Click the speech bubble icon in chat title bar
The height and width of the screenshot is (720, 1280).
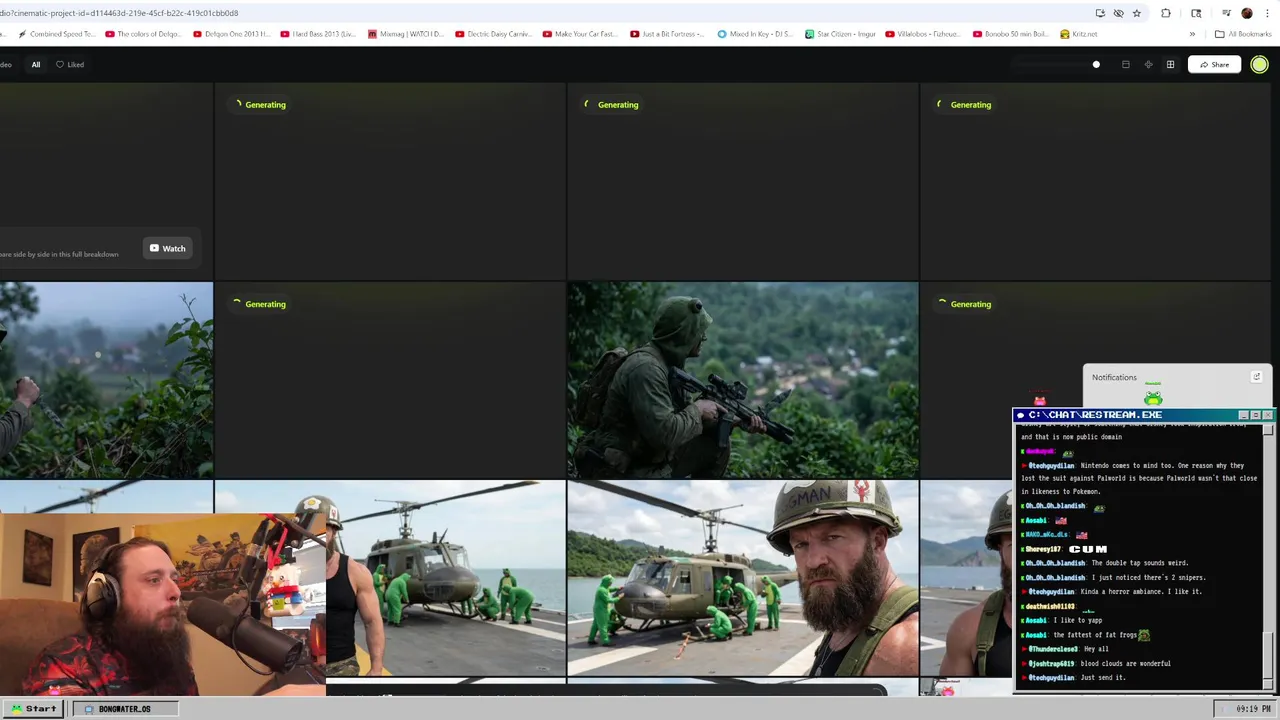click(1020, 414)
